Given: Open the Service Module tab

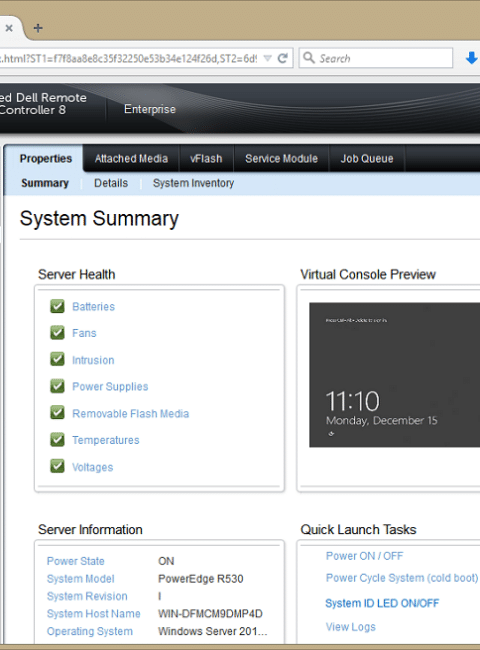Looking at the screenshot, I should pyautogui.click(x=281, y=158).
